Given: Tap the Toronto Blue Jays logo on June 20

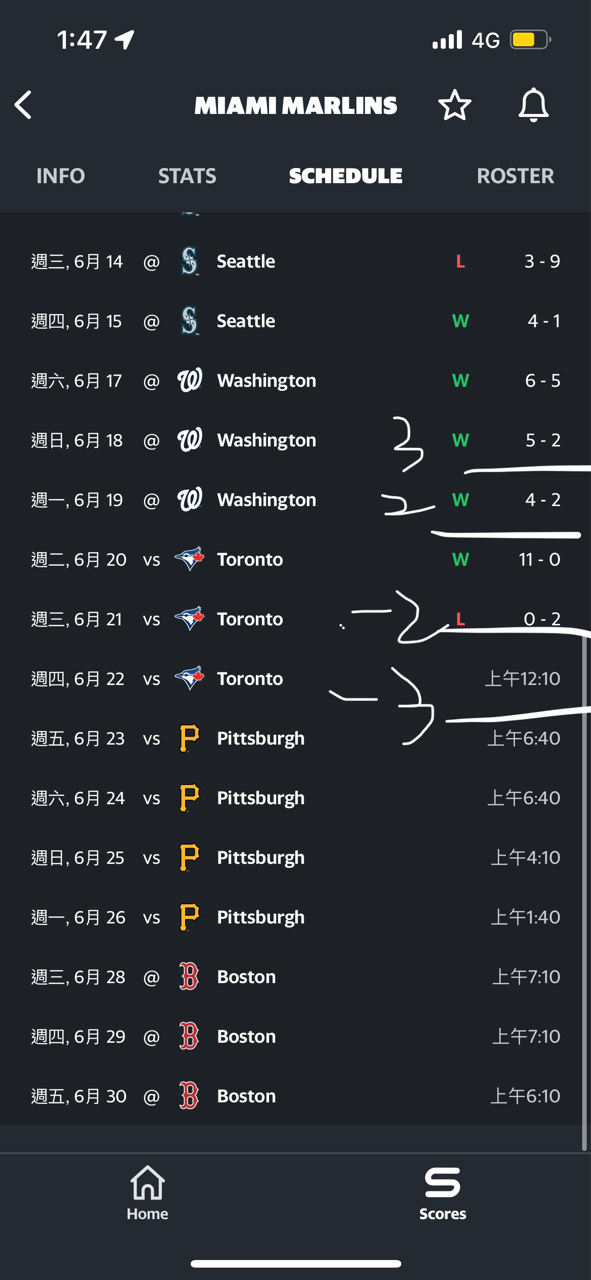Looking at the screenshot, I should coord(189,560).
